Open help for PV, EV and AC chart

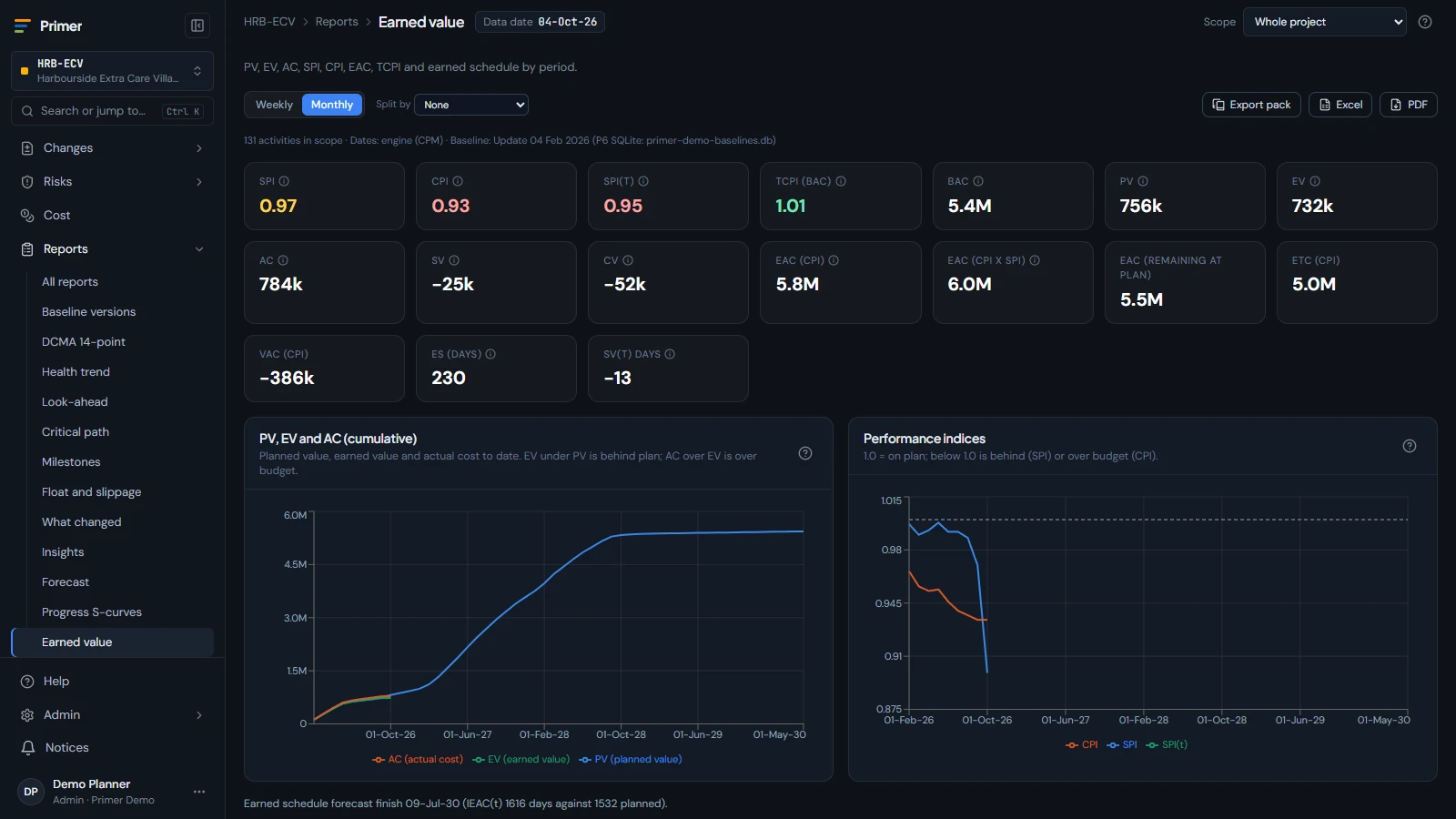[805, 453]
